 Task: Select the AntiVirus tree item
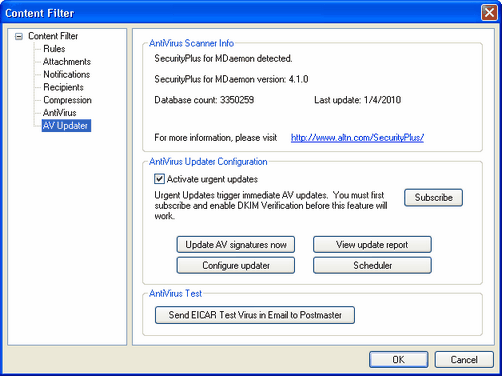[x=59, y=113]
